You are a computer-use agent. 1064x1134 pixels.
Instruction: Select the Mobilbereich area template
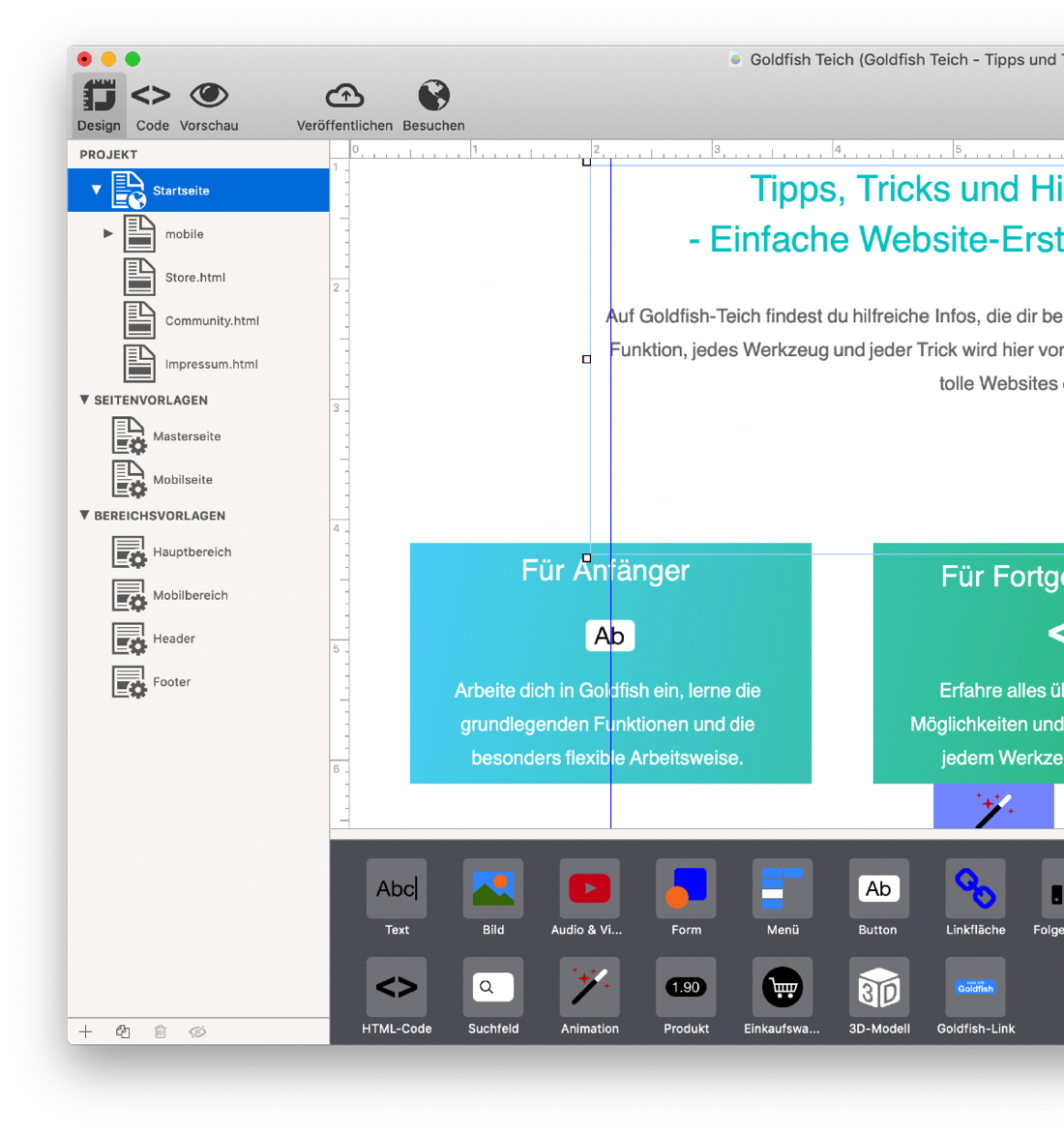(x=198, y=595)
